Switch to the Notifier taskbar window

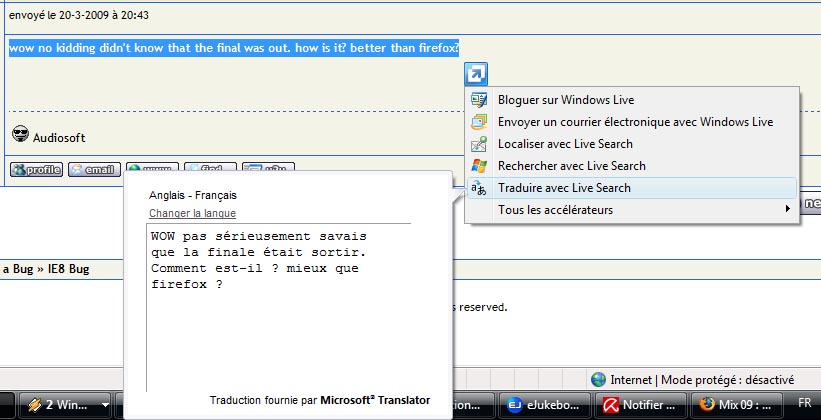639,405
